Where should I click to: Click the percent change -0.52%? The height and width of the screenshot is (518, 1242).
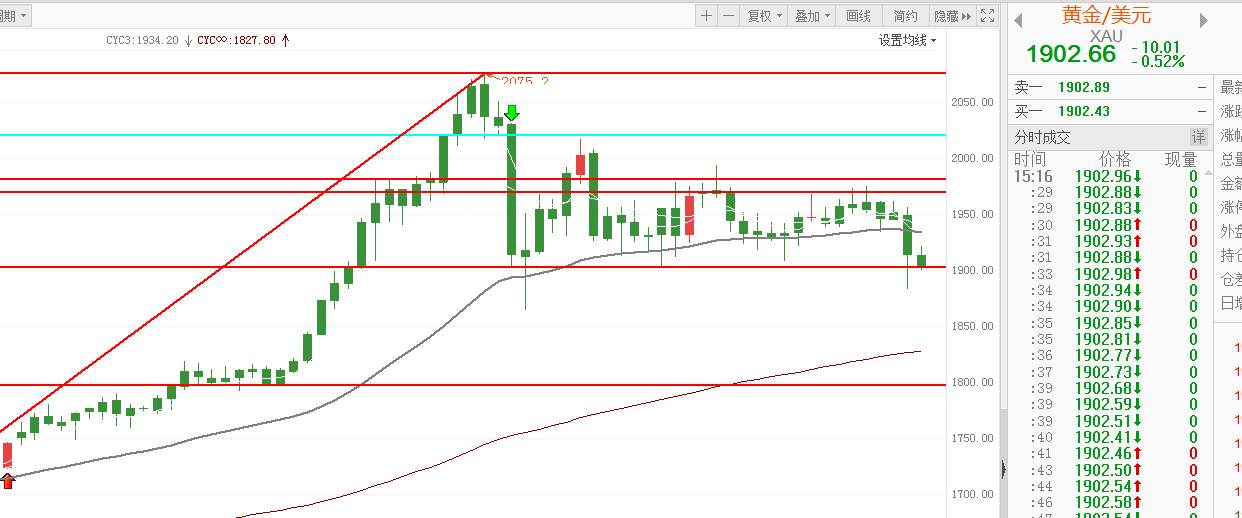point(1157,62)
